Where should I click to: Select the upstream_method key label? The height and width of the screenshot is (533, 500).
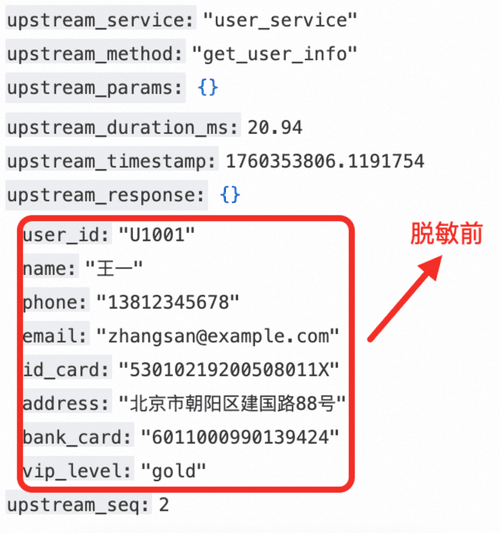(96, 54)
